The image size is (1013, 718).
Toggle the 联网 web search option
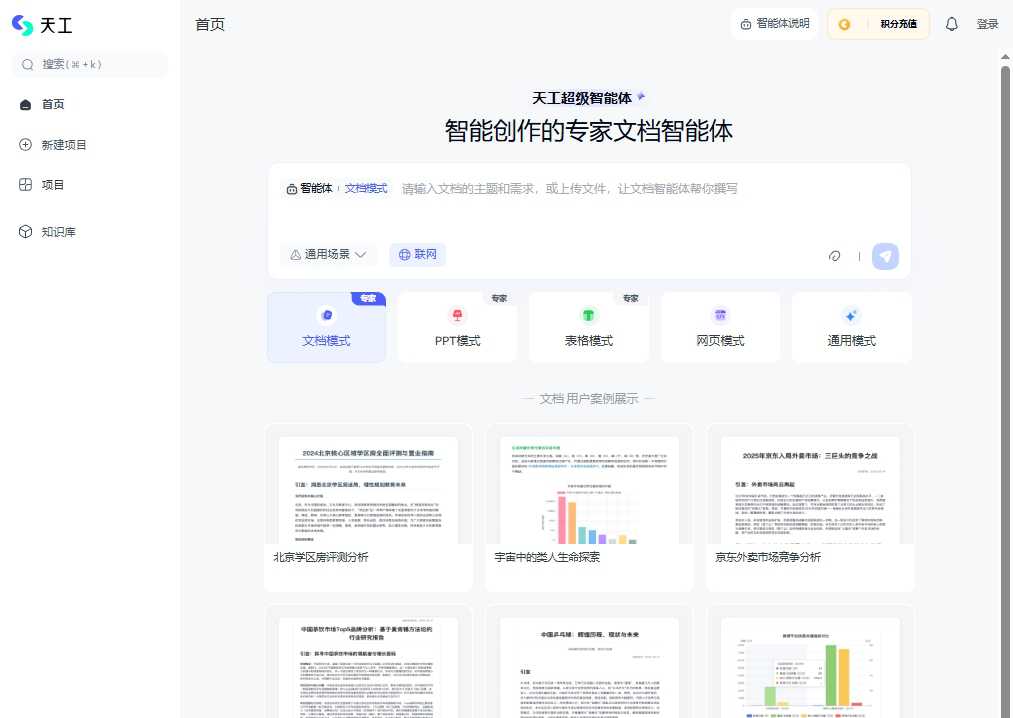point(417,254)
